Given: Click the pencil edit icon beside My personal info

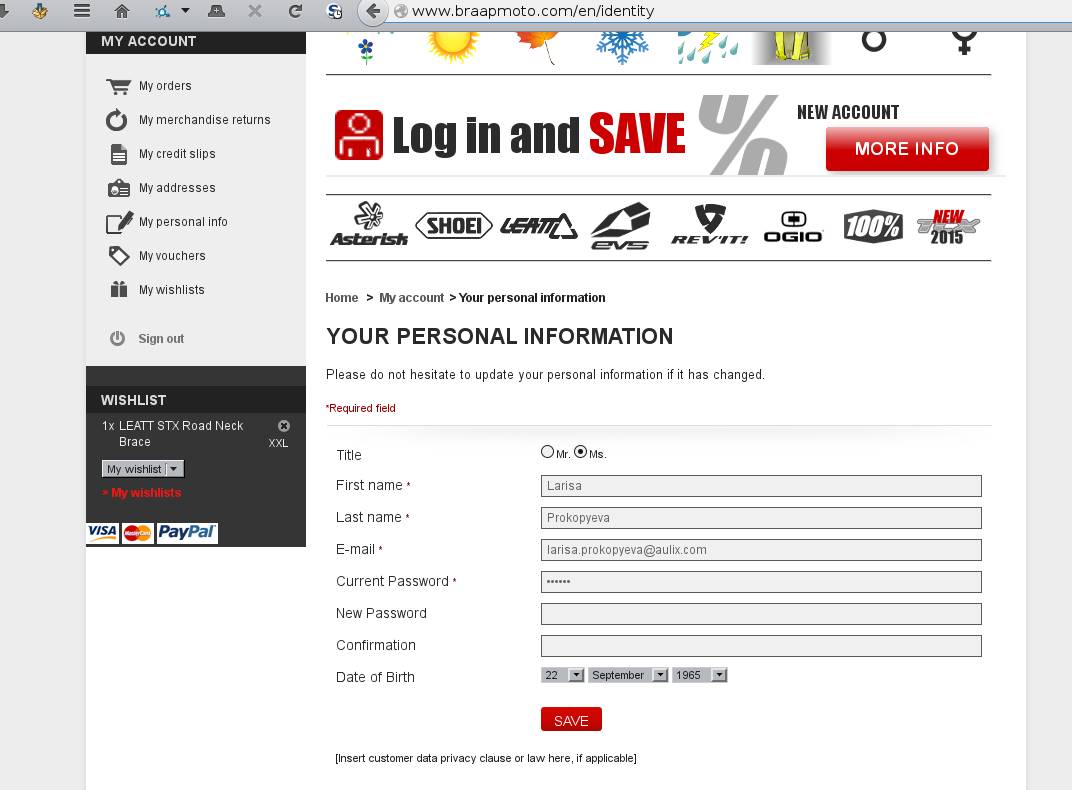Looking at the screenshot, I should click(119, 222).
